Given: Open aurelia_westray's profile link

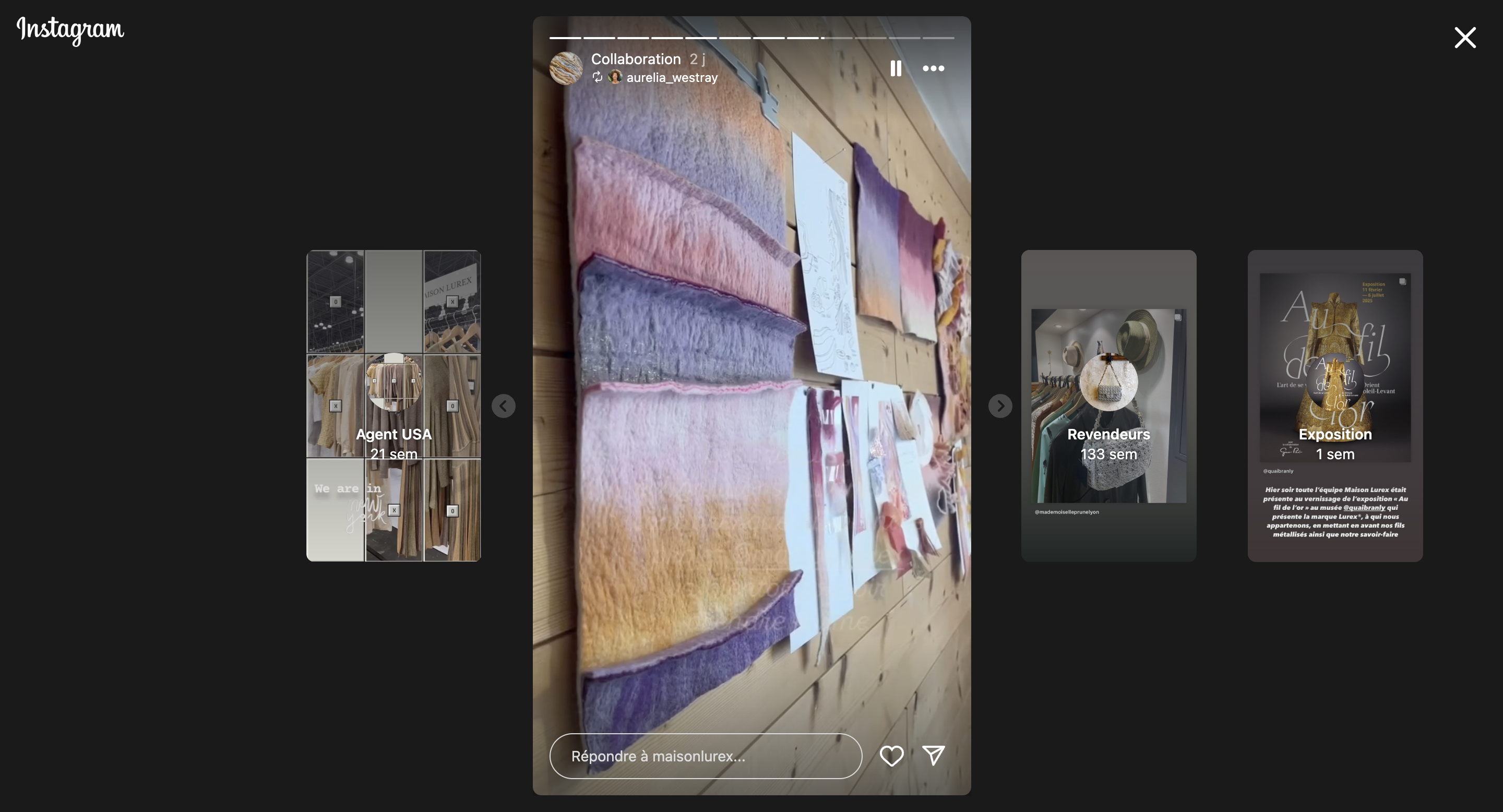Looking at the screenshot, I should click(672, 78).
